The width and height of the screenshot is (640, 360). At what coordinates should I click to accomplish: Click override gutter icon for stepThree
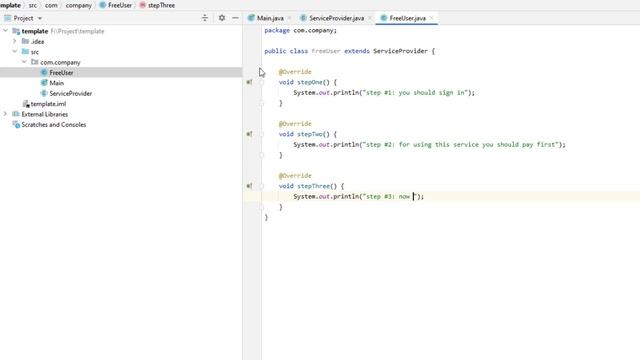[249, 186]
